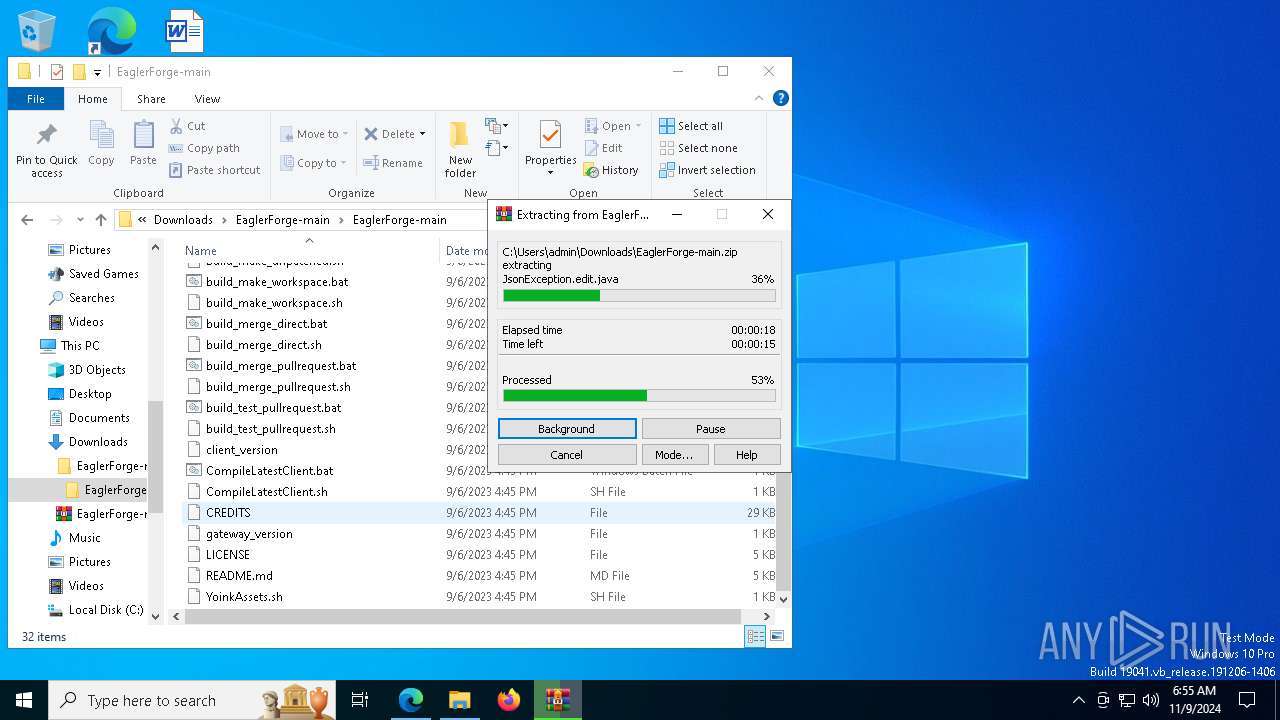Viewport: 1280px width, 720px height.
Task: Open notification center on taskbar
Action: [x=1247, y=700]
